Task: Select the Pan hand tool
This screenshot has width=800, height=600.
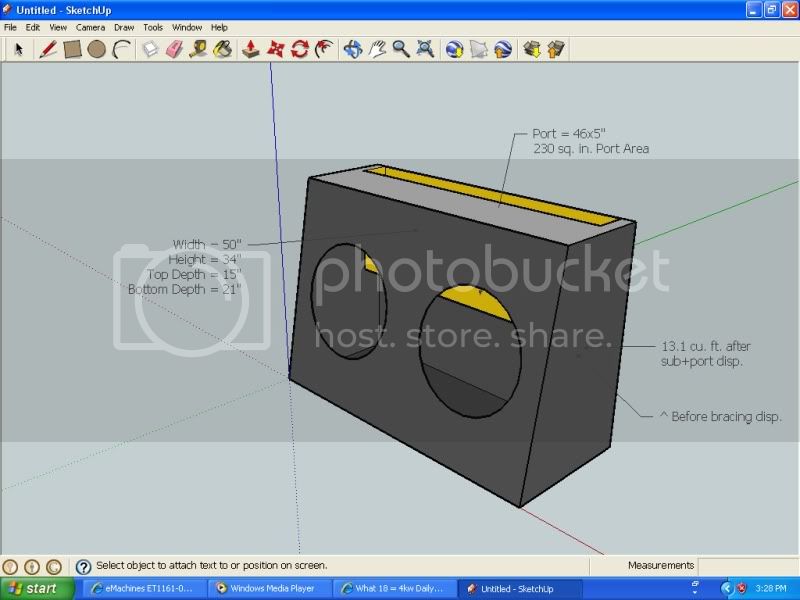Action: click(377, 49)
